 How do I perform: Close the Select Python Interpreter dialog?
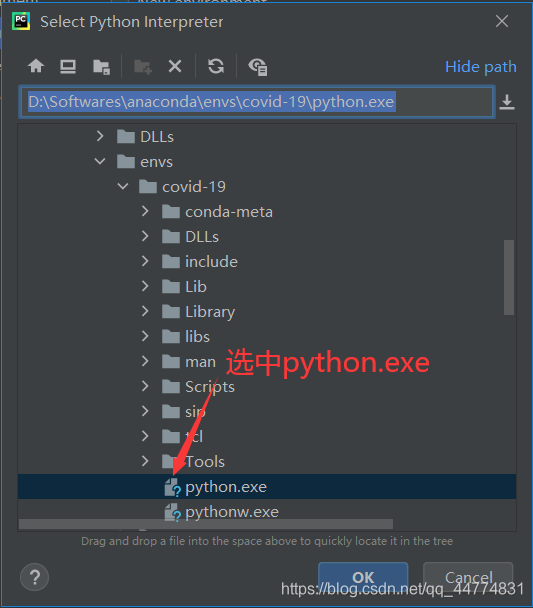pyautogui.click(x=502, y=21)
